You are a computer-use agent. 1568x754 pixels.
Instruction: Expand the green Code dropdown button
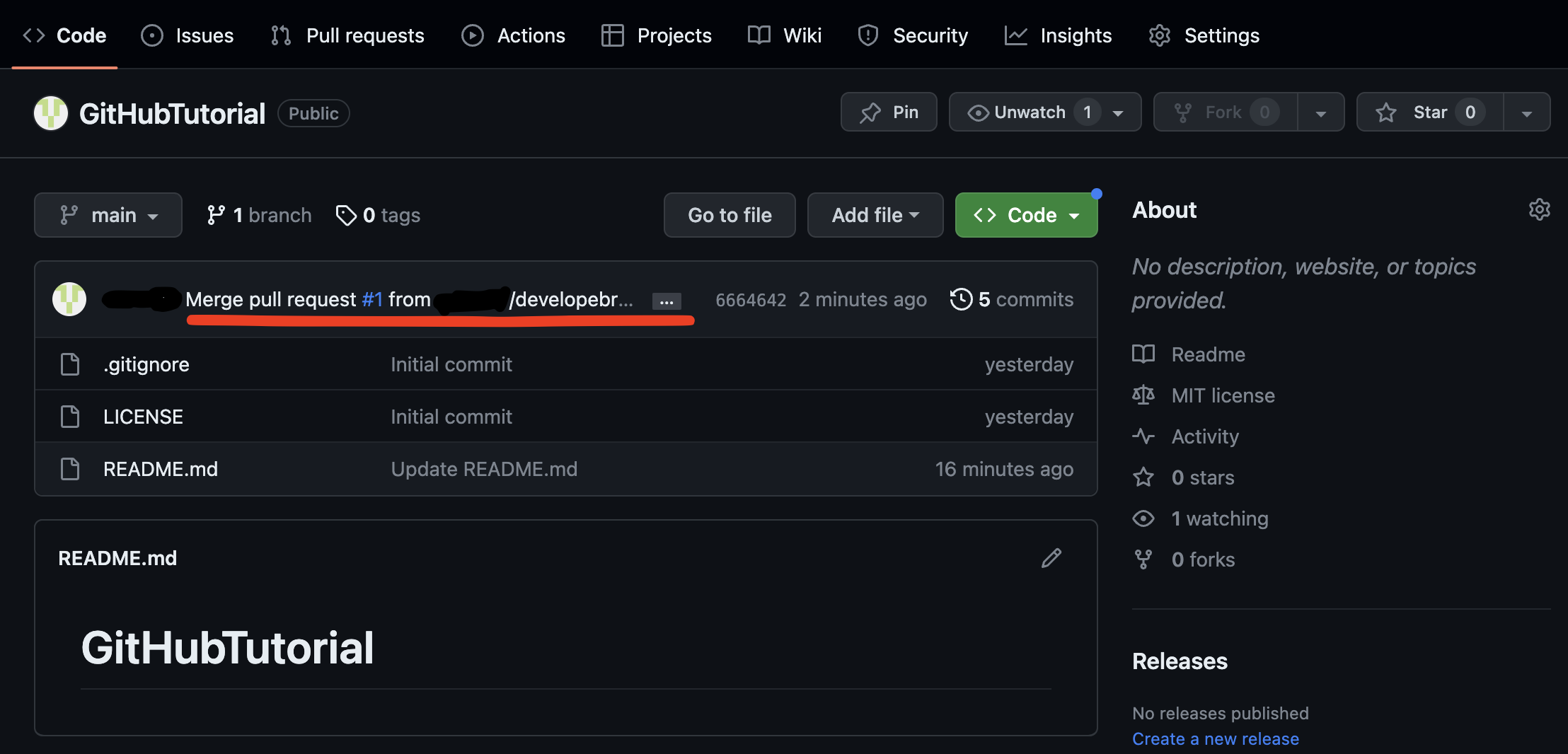tap(1027, 215)
